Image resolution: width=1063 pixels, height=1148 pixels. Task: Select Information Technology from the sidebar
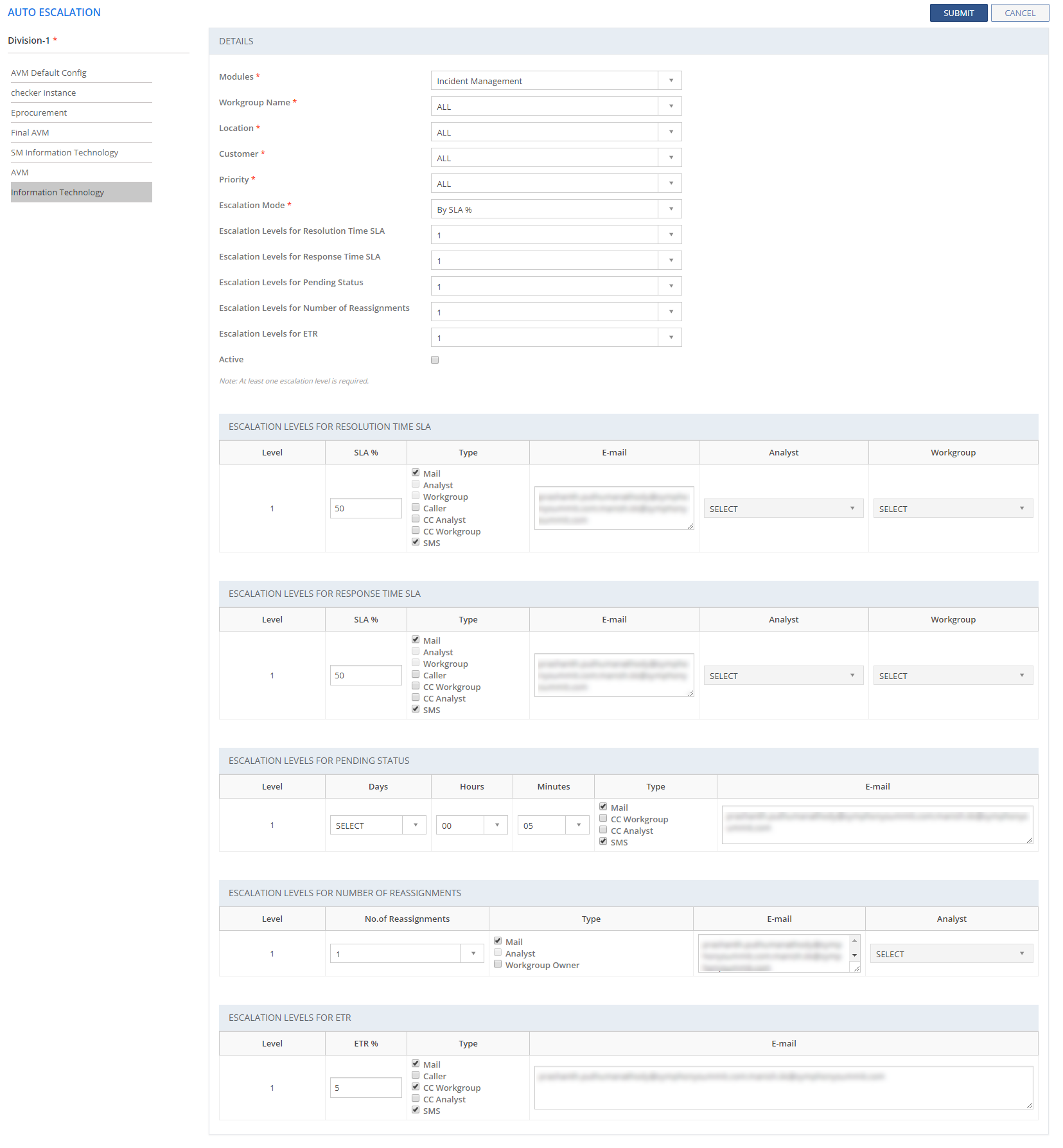[x=58, y=191]
